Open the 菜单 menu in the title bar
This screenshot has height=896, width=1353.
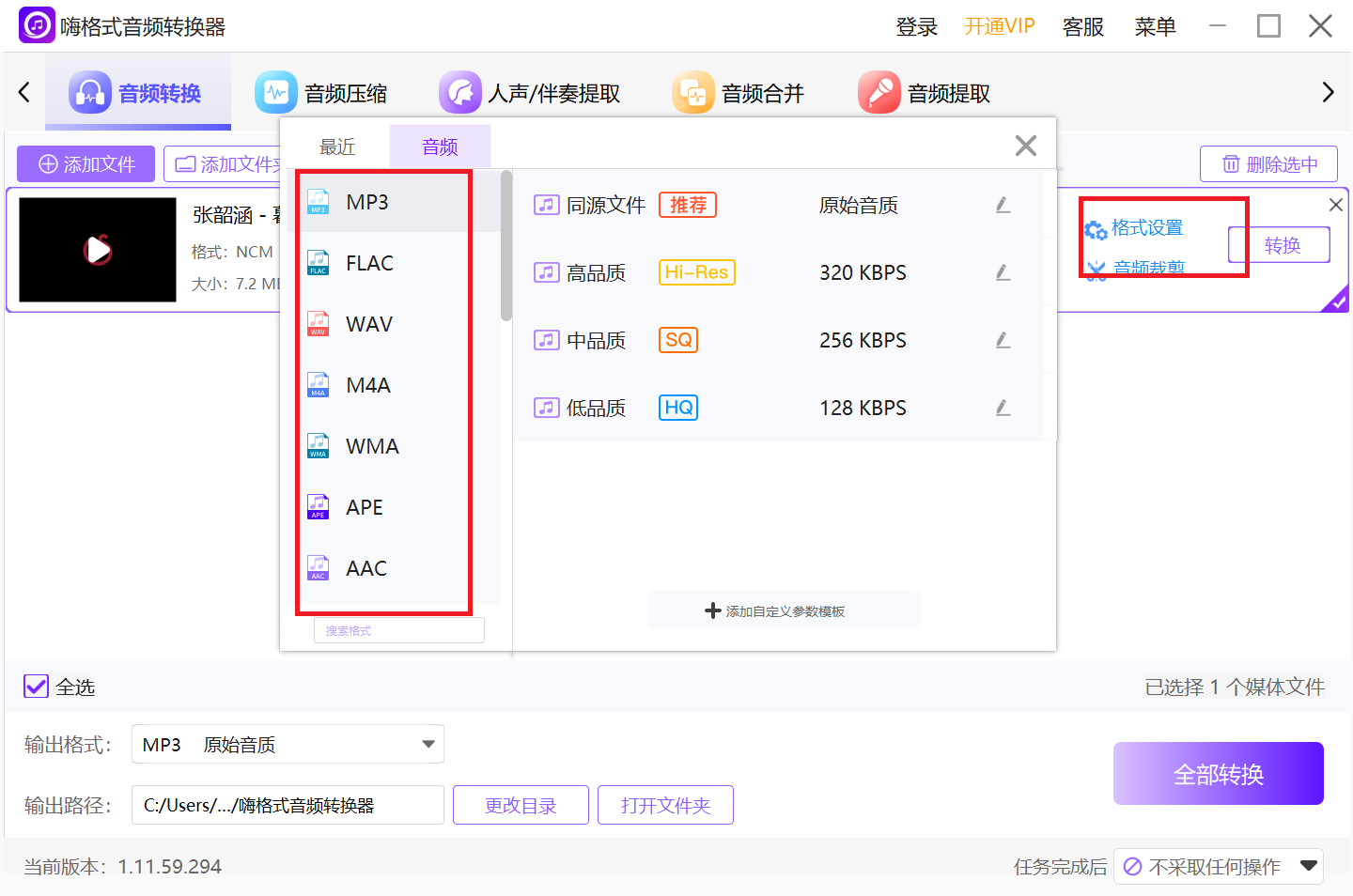[x=1155, y=26]
